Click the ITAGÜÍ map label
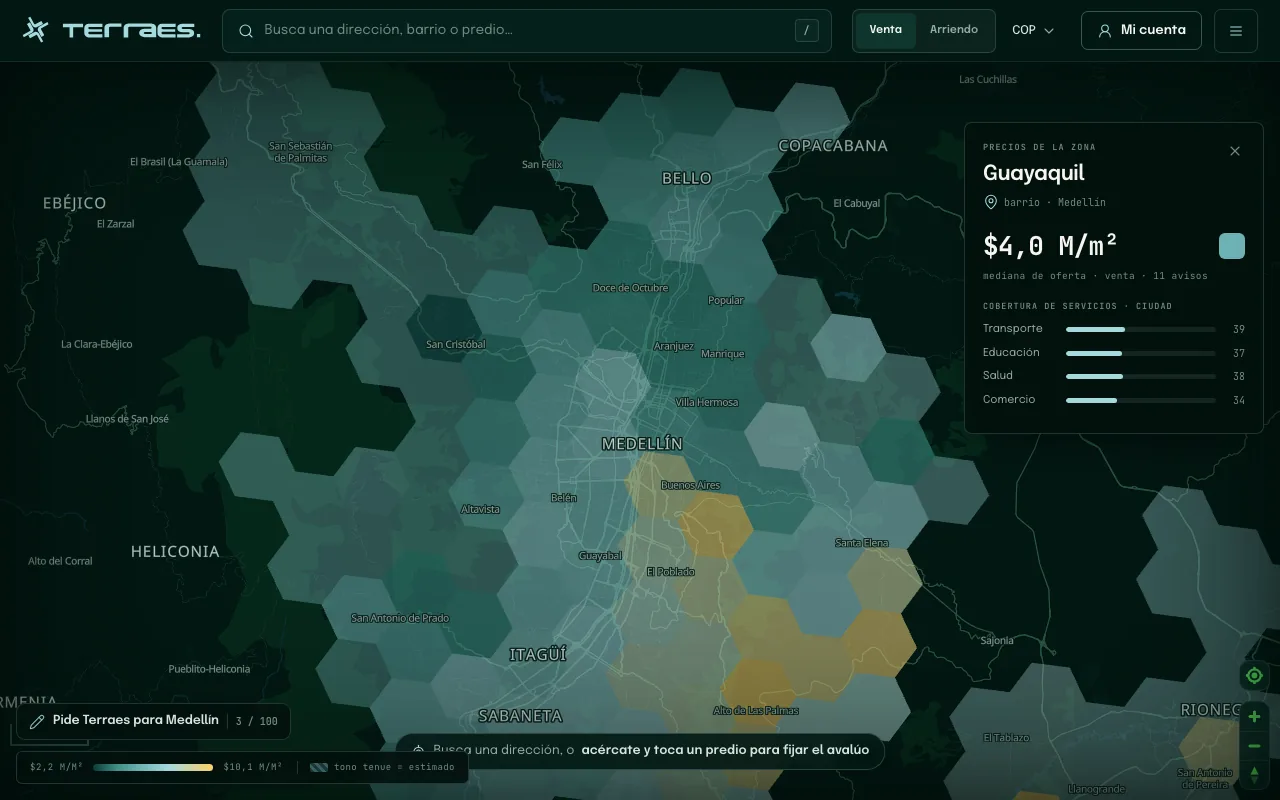Screen dimensions: 1280x800 pos(538,654)
